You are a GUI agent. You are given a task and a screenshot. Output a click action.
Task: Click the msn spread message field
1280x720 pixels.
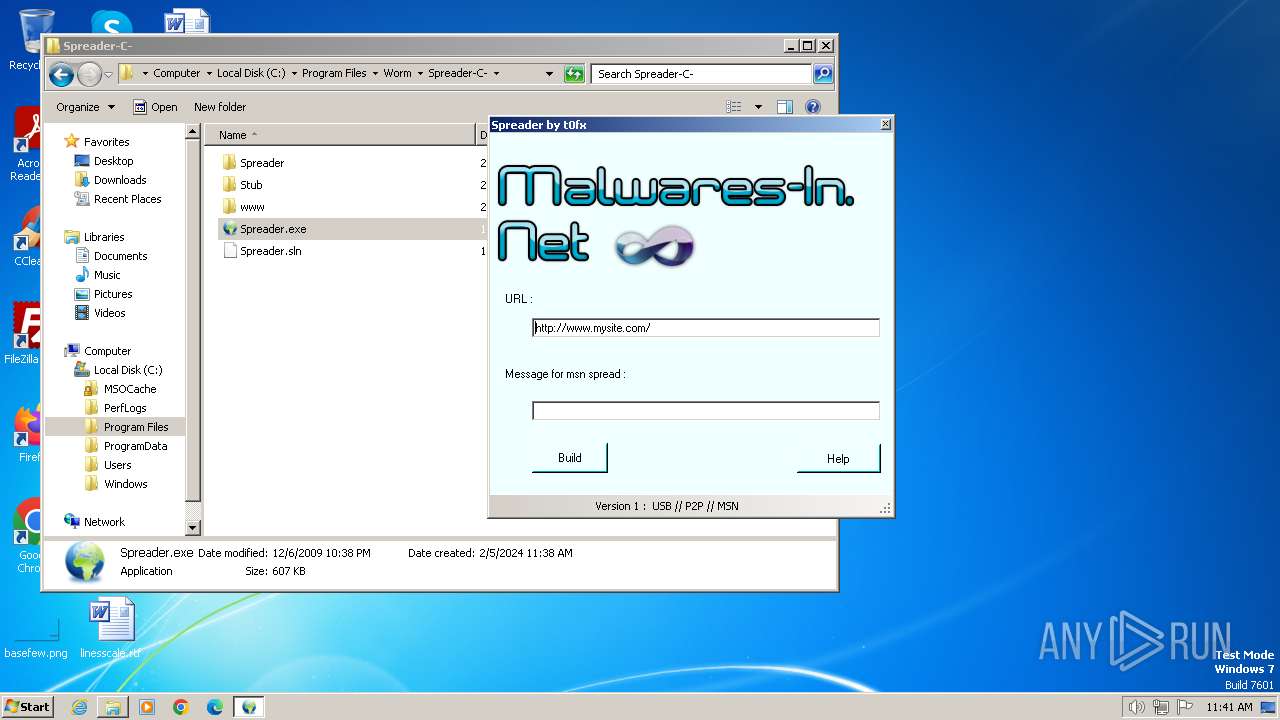pos(706,411)
